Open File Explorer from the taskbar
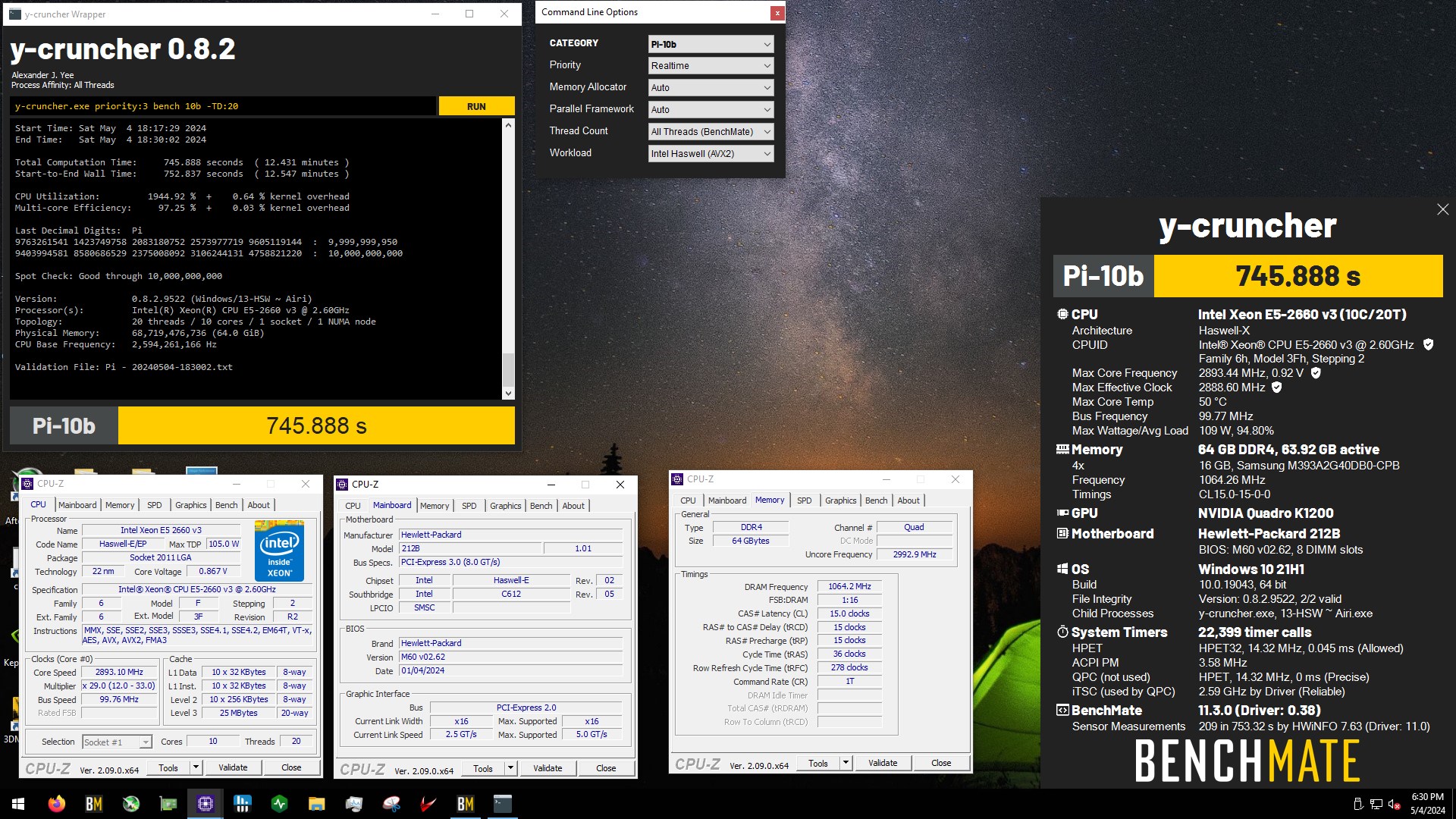This screenshot has width=1456, height=819. coord(317,804)
